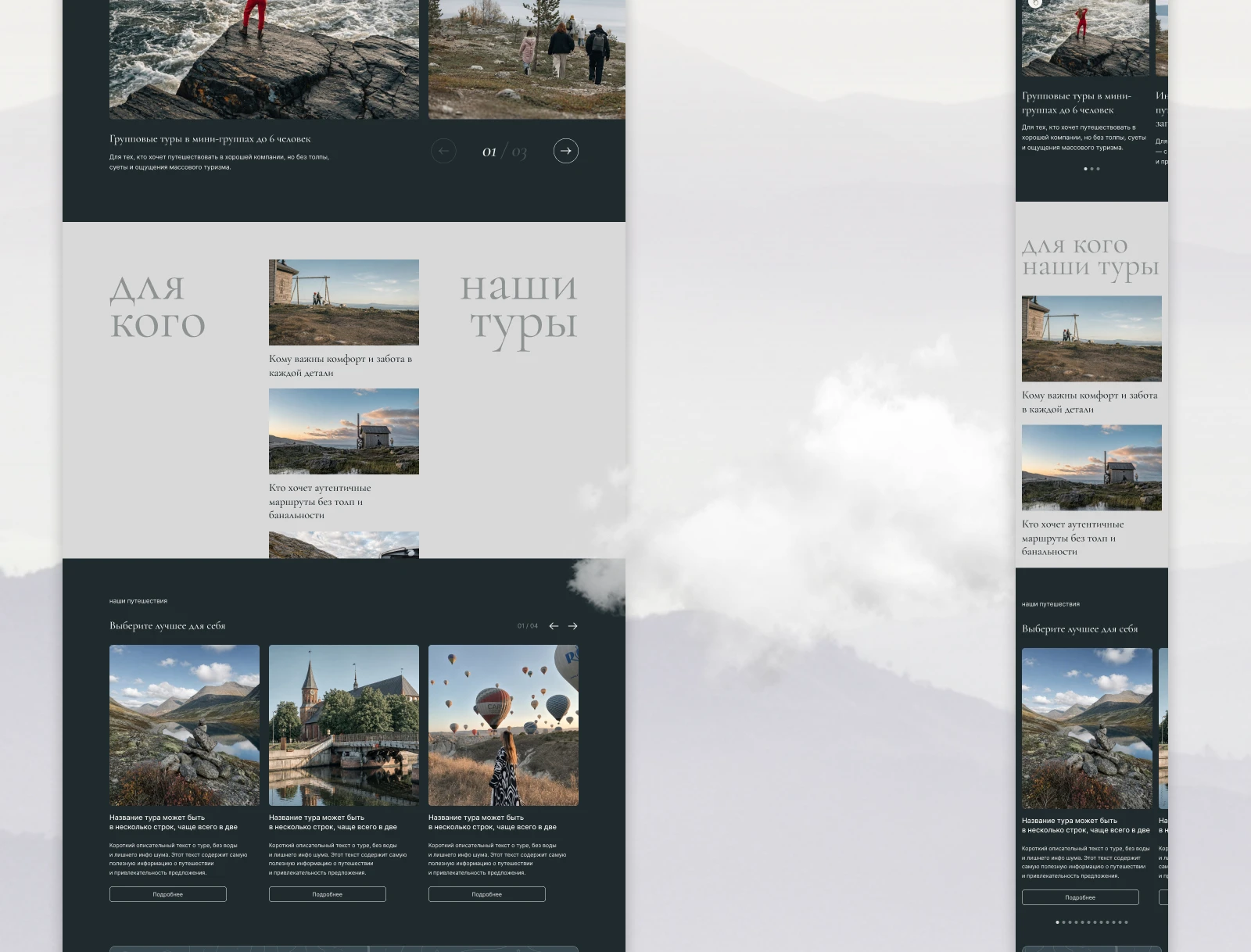Click the 01 / 03 slide counter
Screen dimensions: 1251x952
[504, 152]
